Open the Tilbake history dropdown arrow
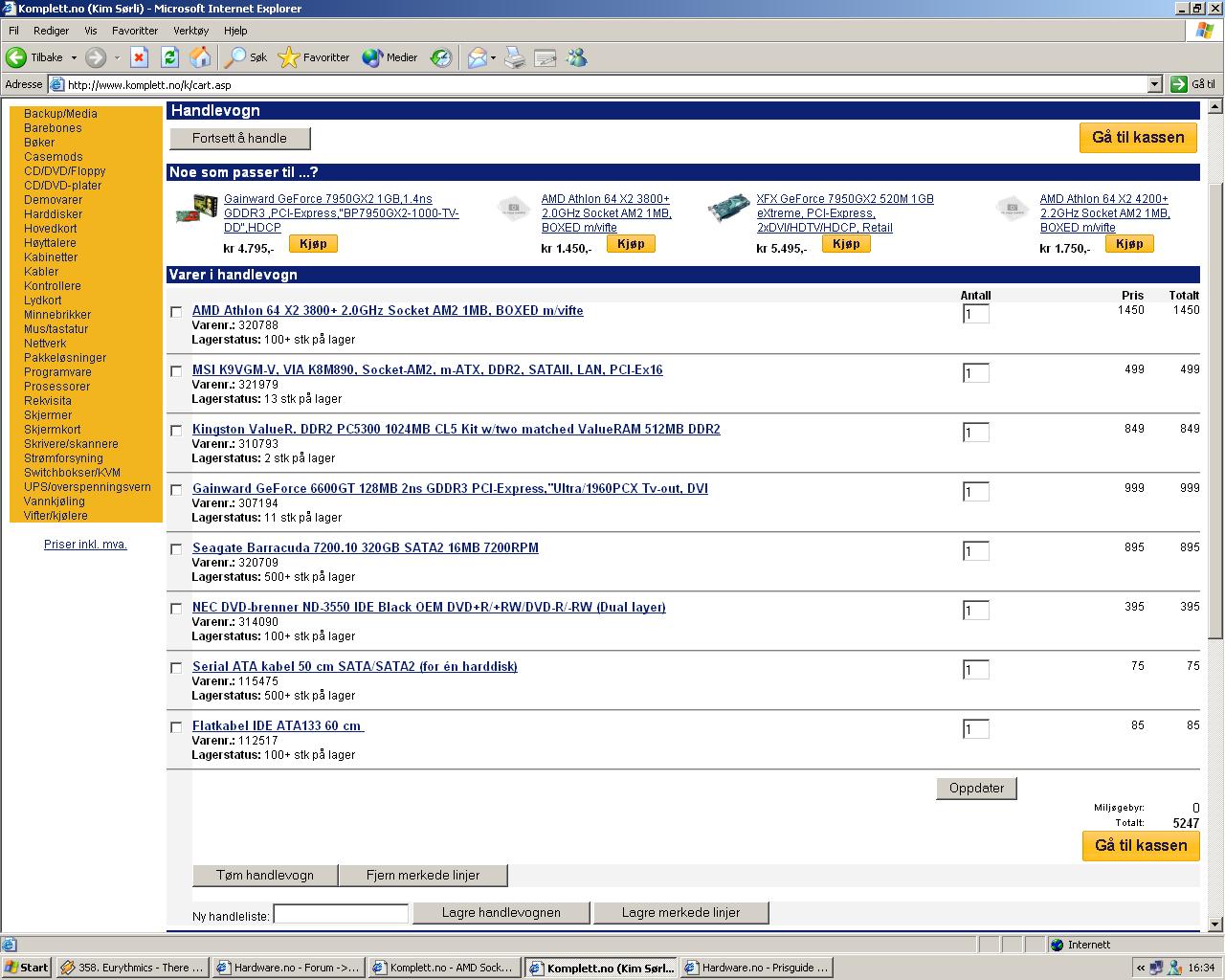This screenshot has width=1225, height=980. tap(74, 57)
